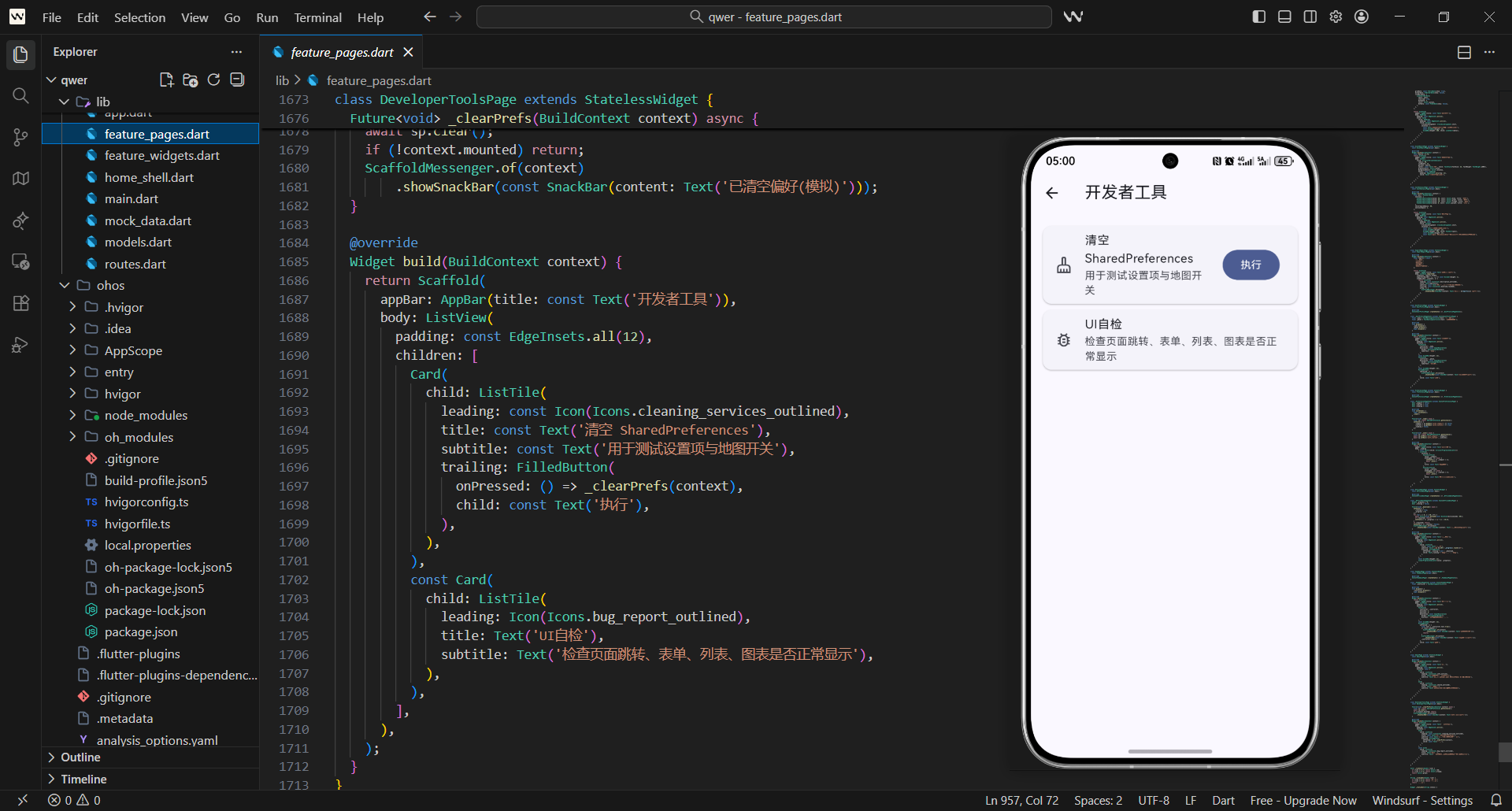The width and height of the screenshot is (1512, 811).
Task: Open the book-shaped activity bar icon
Action: point(20,179)
